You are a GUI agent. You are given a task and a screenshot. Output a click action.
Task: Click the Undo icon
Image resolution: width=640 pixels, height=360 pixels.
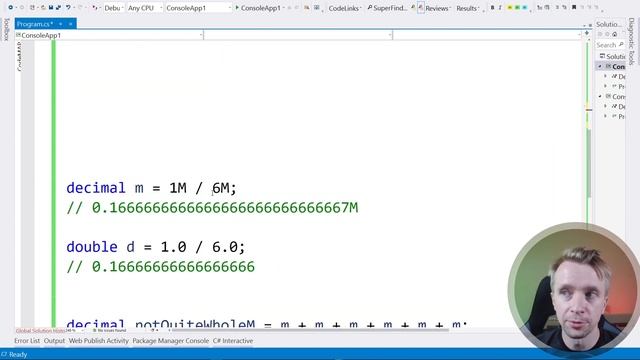point(69,7)
